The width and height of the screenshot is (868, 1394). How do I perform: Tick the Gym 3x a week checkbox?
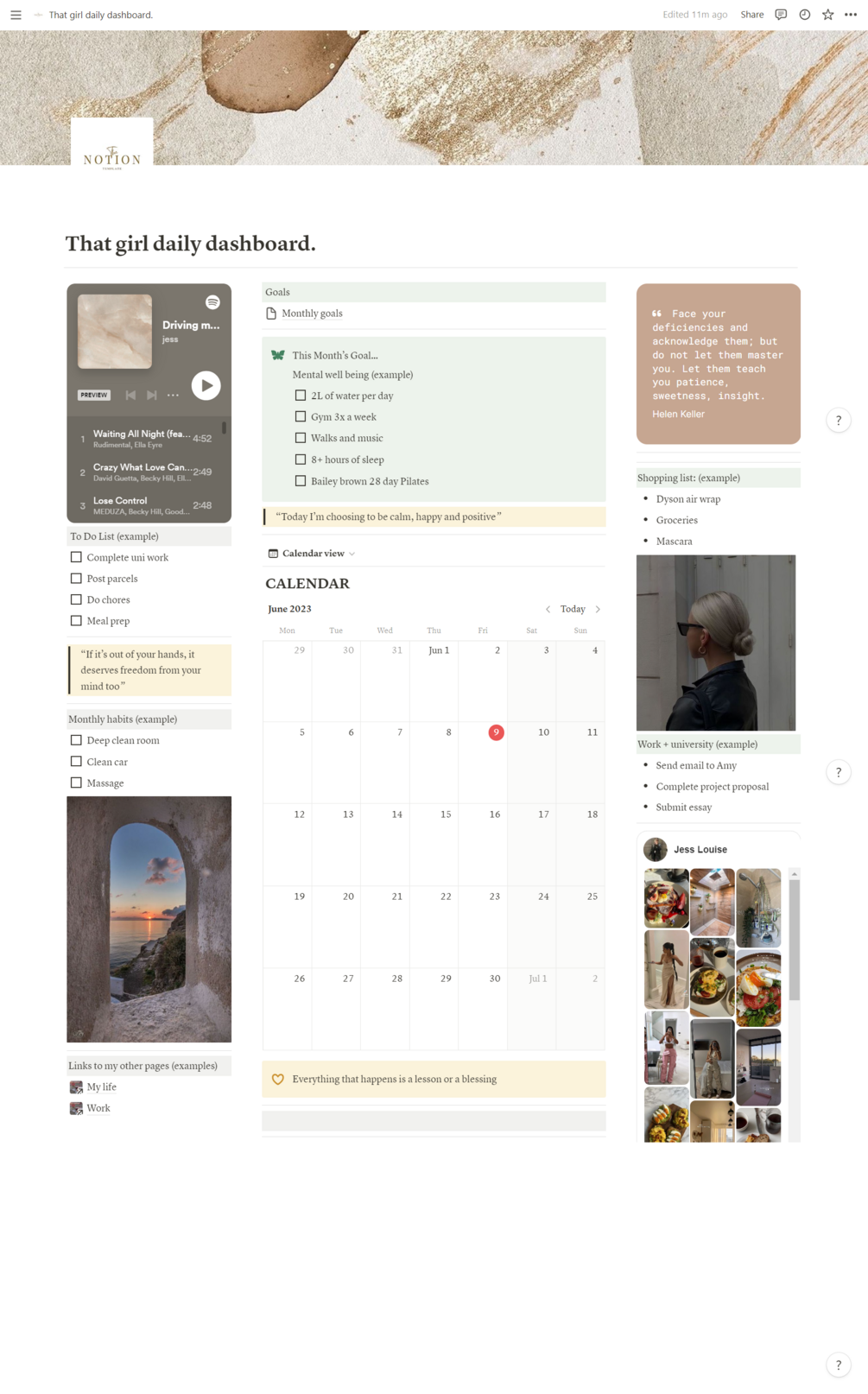pyautogui.click(x=301, y=416)
